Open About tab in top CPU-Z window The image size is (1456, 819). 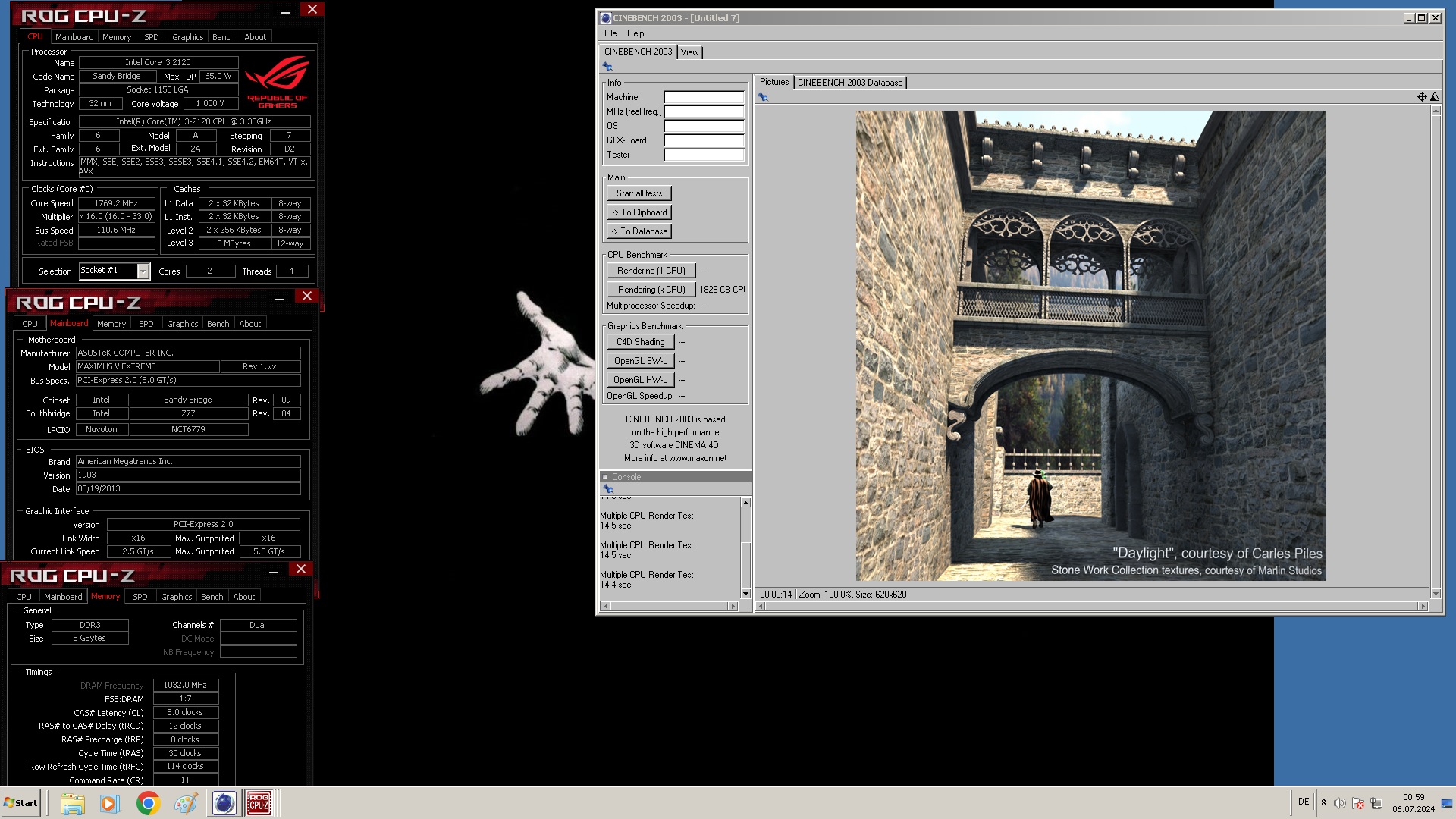[x=255, y=37]
